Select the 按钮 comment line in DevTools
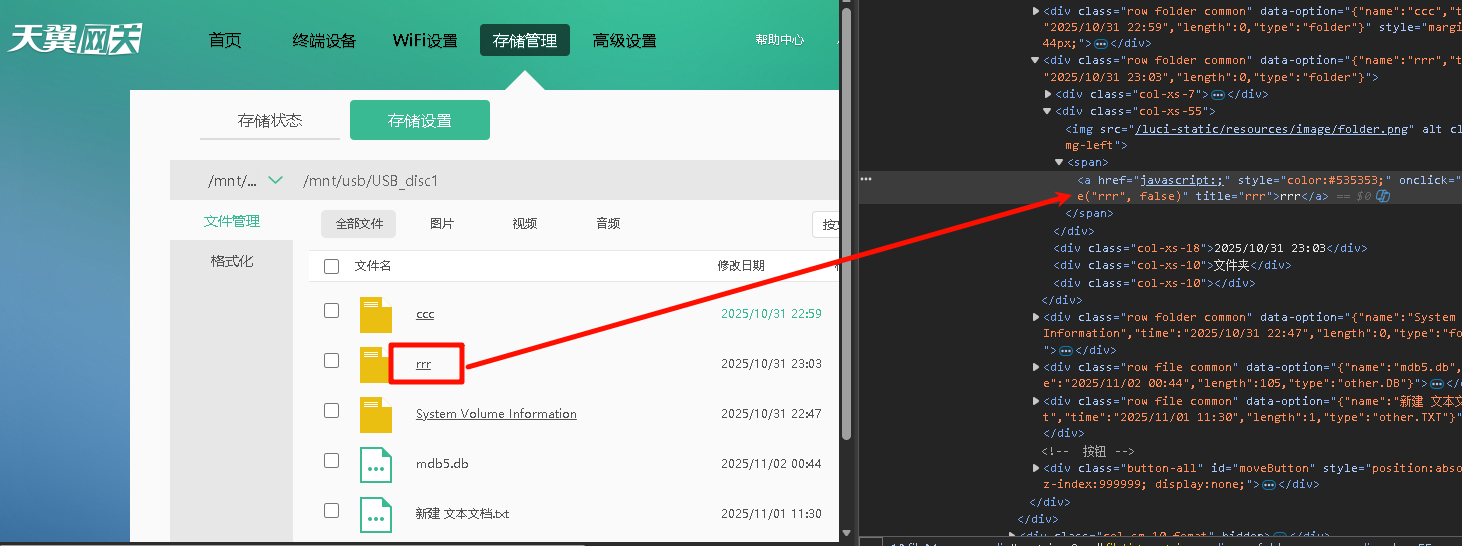1462x546 pixels. 1088,451
